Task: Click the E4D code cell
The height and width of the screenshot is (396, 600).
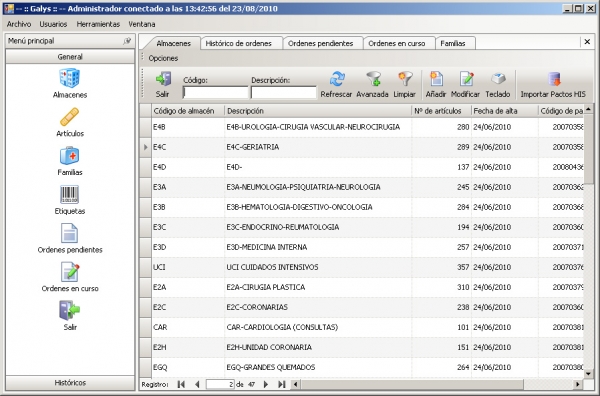Action: click(188, 167)
